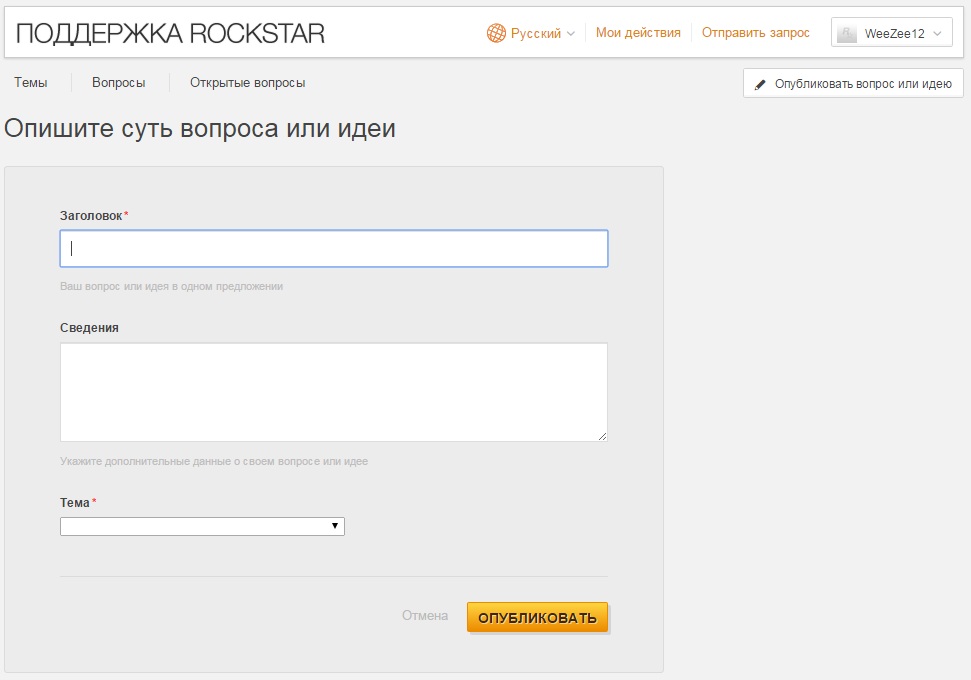Click the WeeZee12 user avatar image
Screen dimensions: 971x680
(x=847, y=34)
